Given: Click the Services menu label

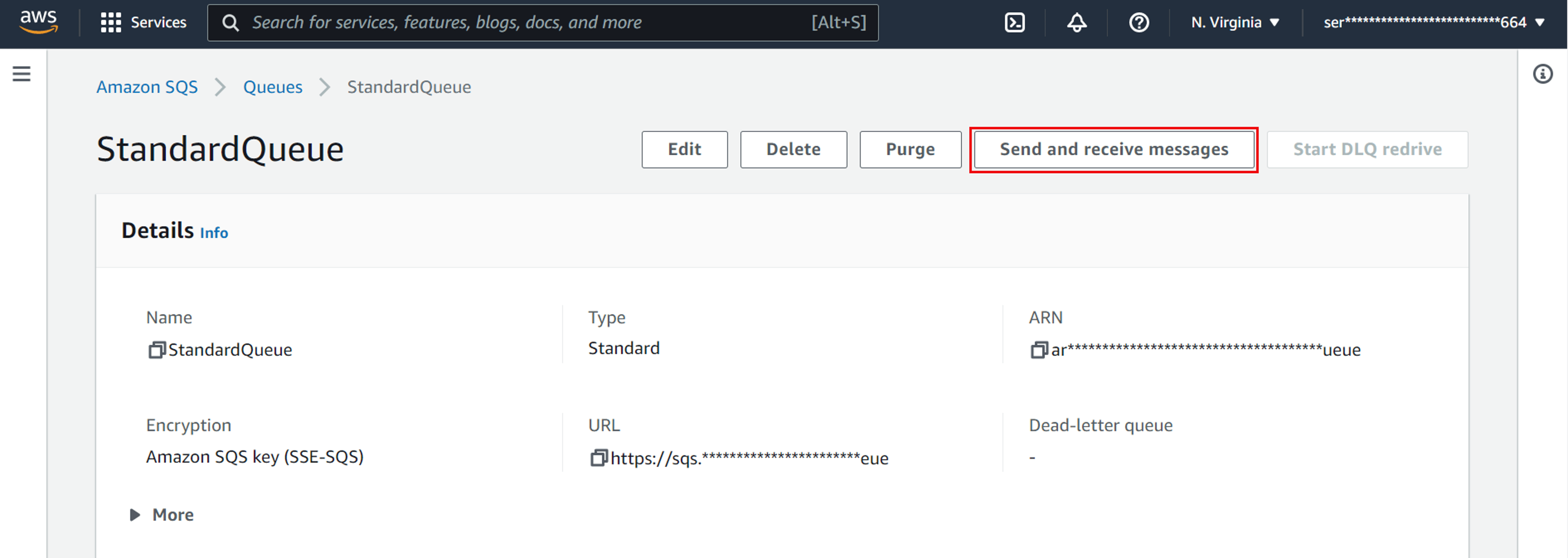Looking at the screenshot, I should coord(158,22).
